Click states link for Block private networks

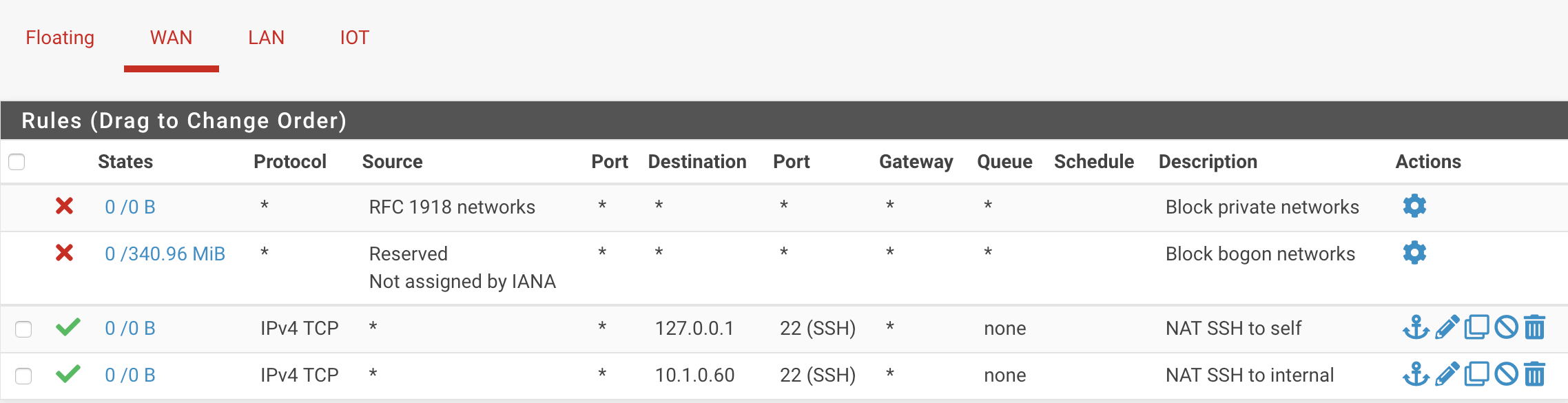coord(130,207)
